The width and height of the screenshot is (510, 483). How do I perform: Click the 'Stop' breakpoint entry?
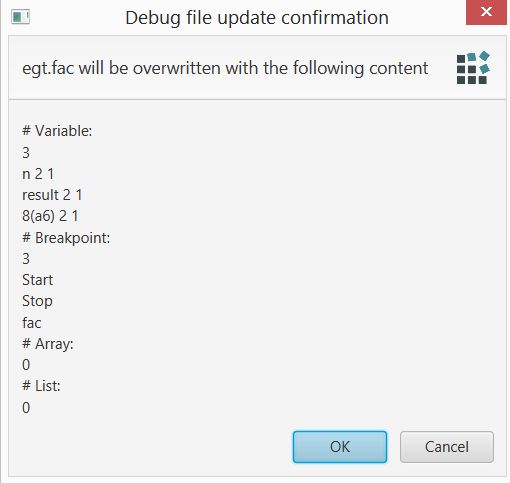pyautogui.click(x=37, y=302)
